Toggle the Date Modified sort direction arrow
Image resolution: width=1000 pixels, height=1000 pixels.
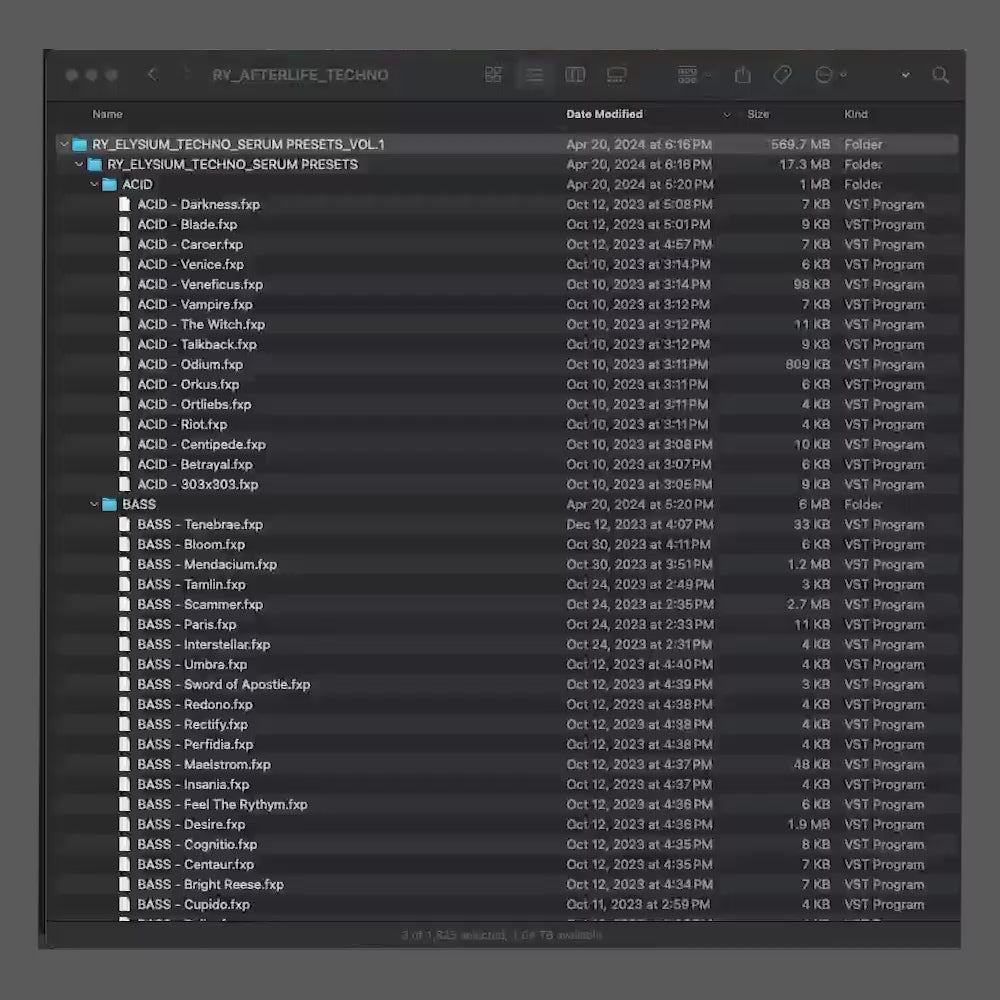(x=726, y=115)
